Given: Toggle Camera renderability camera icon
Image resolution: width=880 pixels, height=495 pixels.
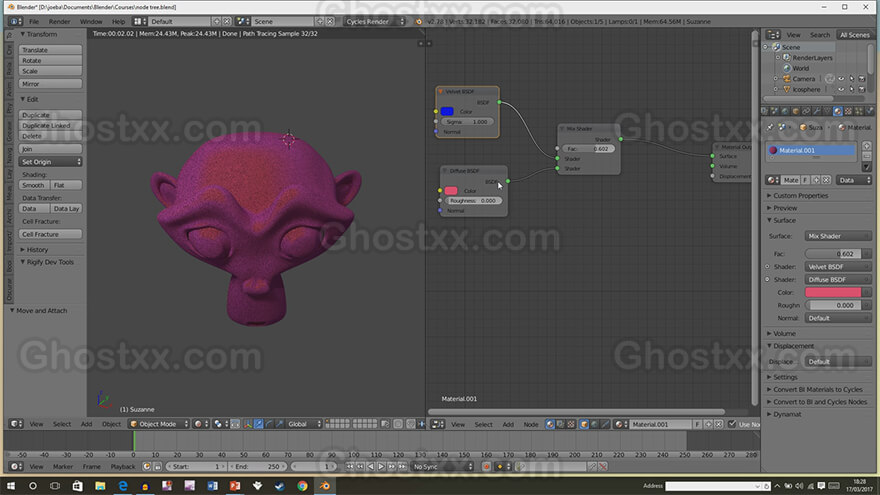Looking at the screenshot, I should tap(862, 79).
